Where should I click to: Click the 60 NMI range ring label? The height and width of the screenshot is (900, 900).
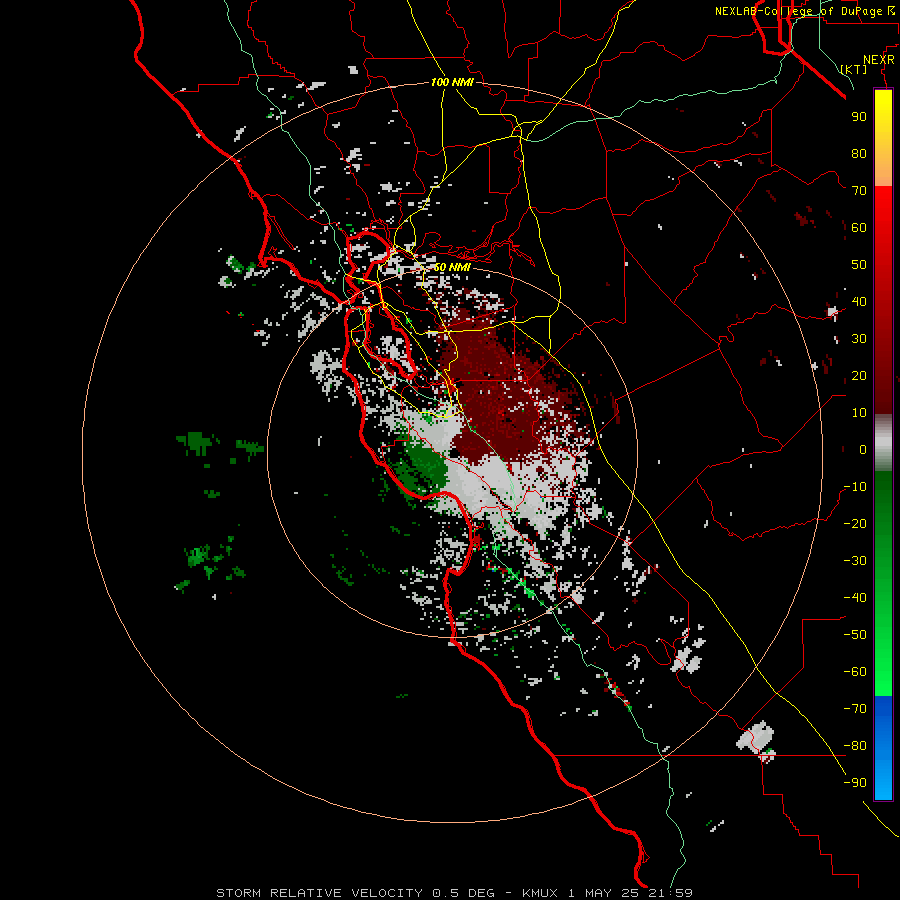click(452, 267)
